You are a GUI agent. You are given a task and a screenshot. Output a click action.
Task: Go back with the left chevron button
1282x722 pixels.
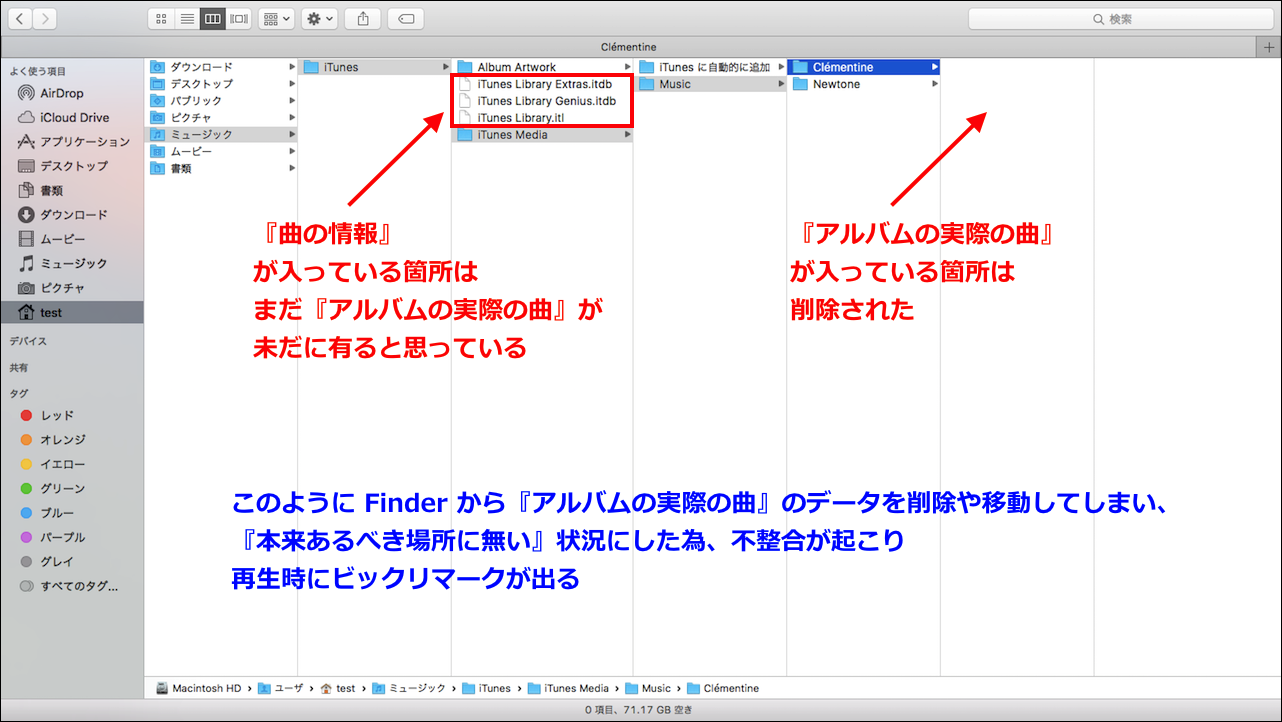coord(19,18)
